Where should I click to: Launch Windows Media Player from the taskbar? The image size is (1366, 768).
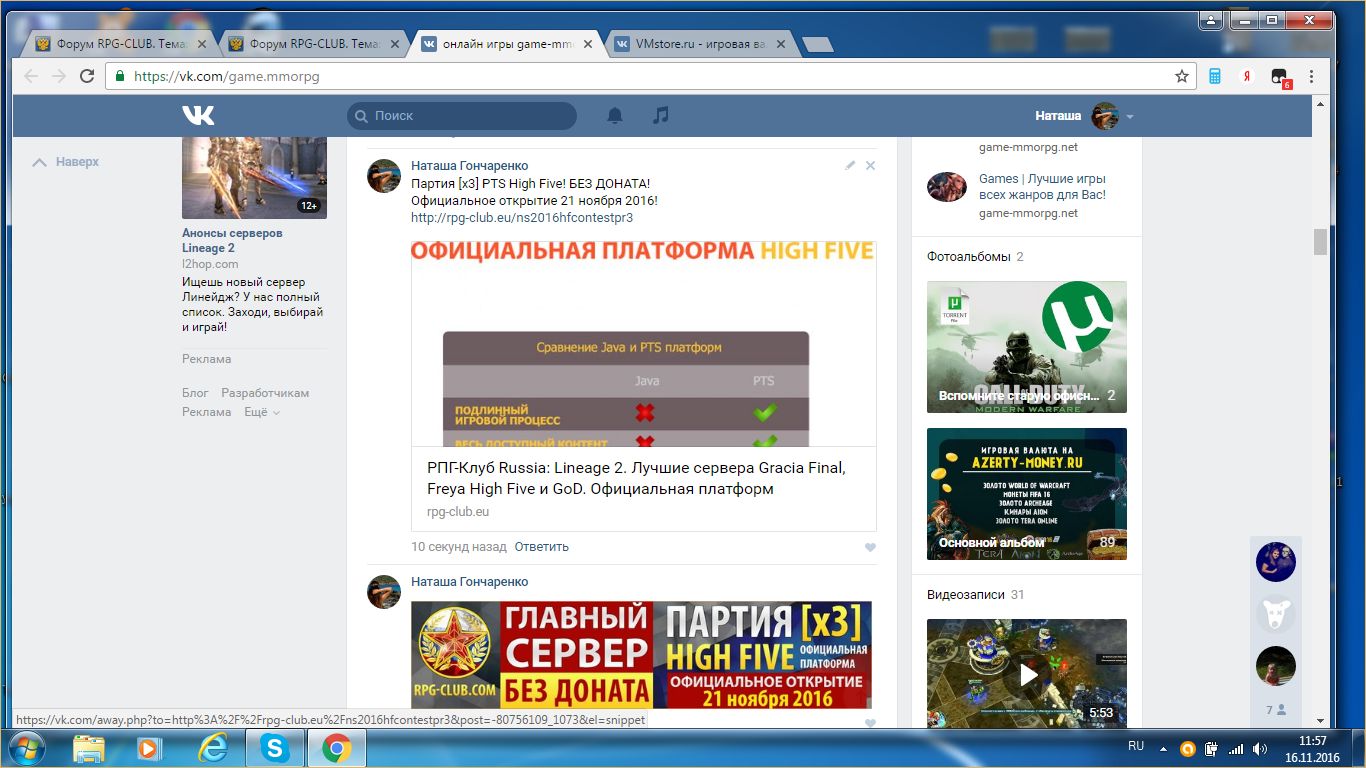[149, 748]
